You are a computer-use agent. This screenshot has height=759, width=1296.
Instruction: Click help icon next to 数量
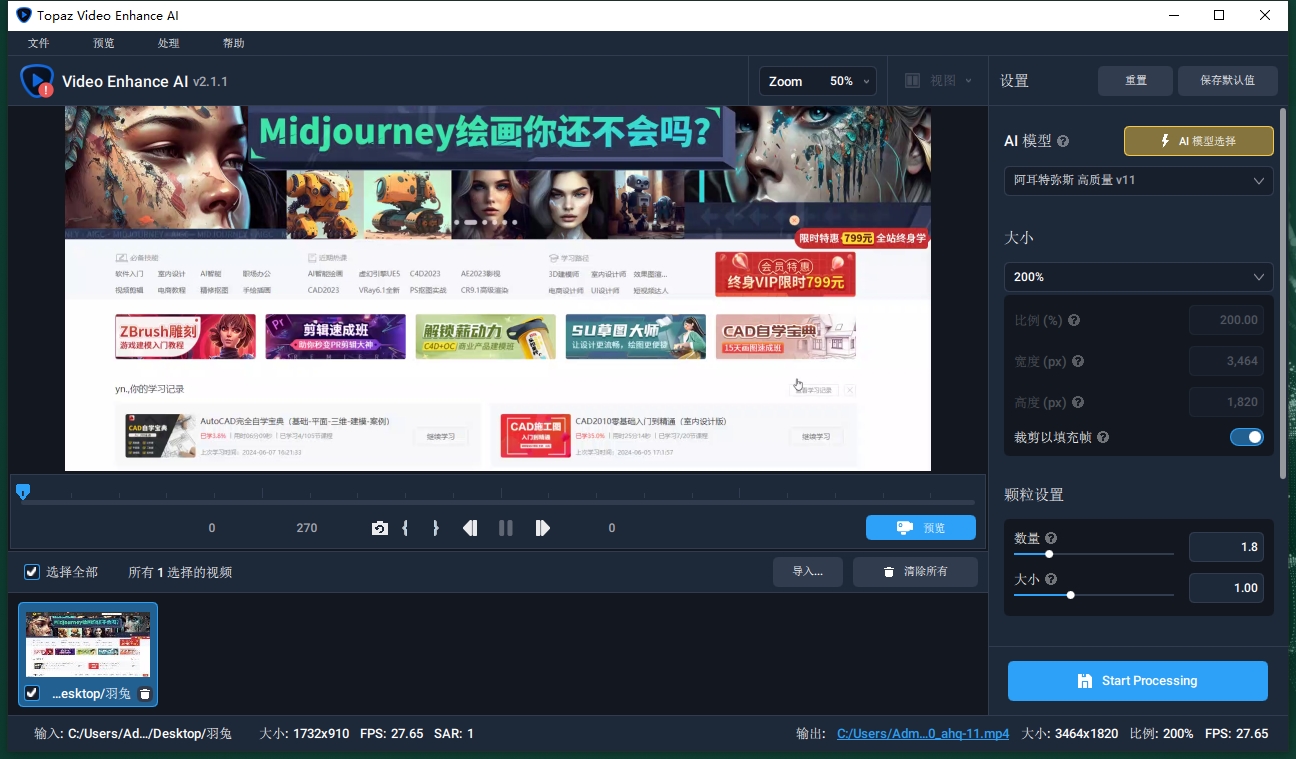click(1051, 538)
